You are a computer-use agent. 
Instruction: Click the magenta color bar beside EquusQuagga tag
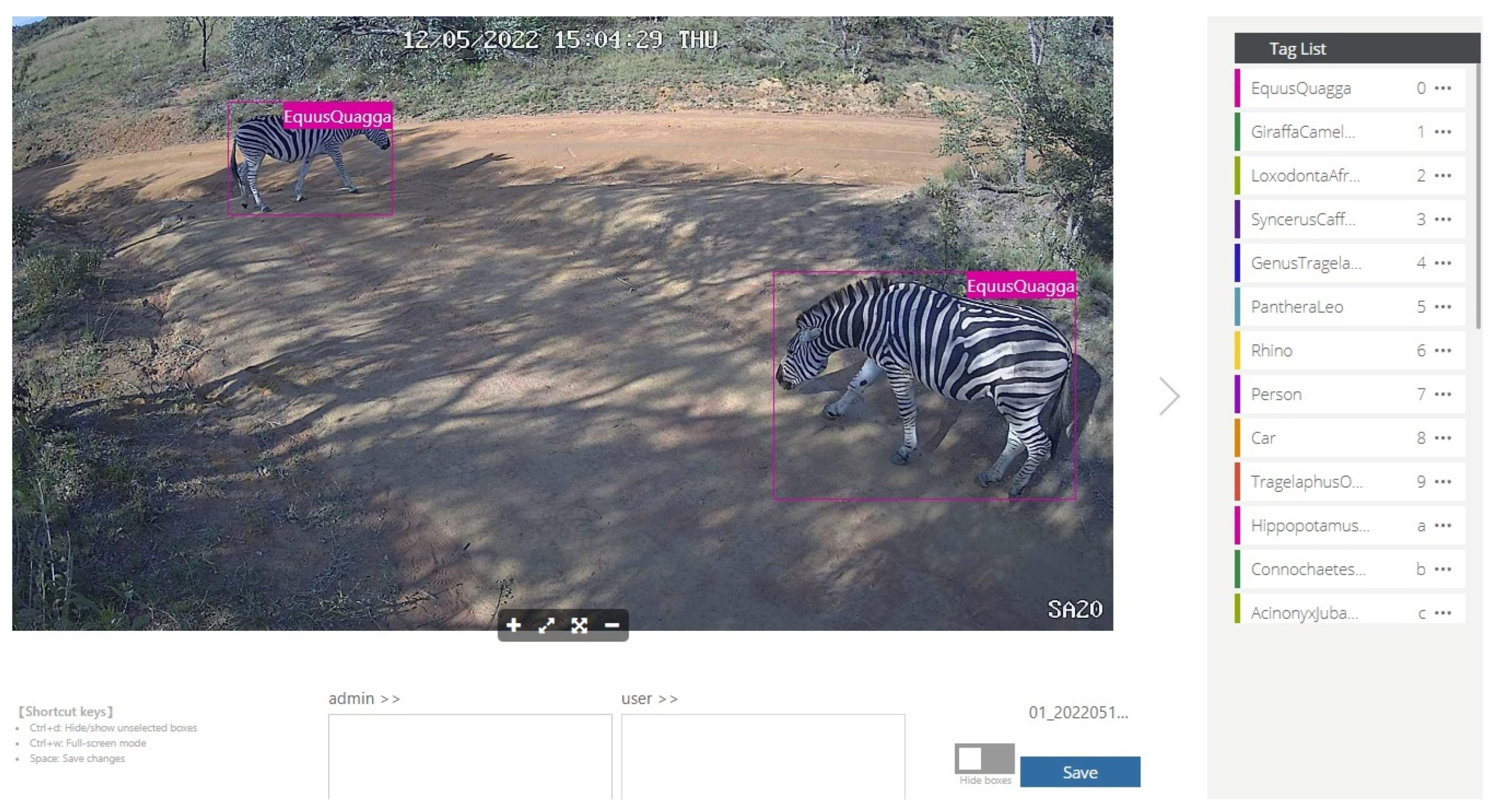pyautogui.click(x=1237, y=88)
